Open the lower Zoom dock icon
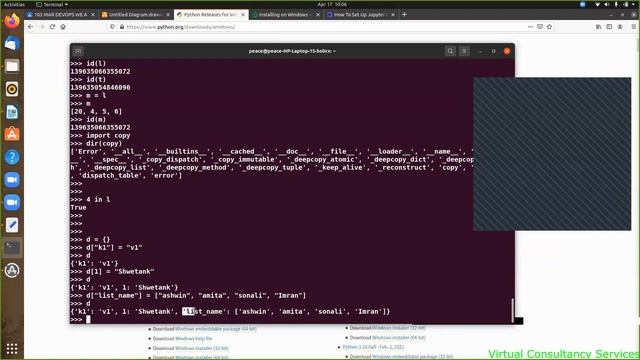 [12, 202]
